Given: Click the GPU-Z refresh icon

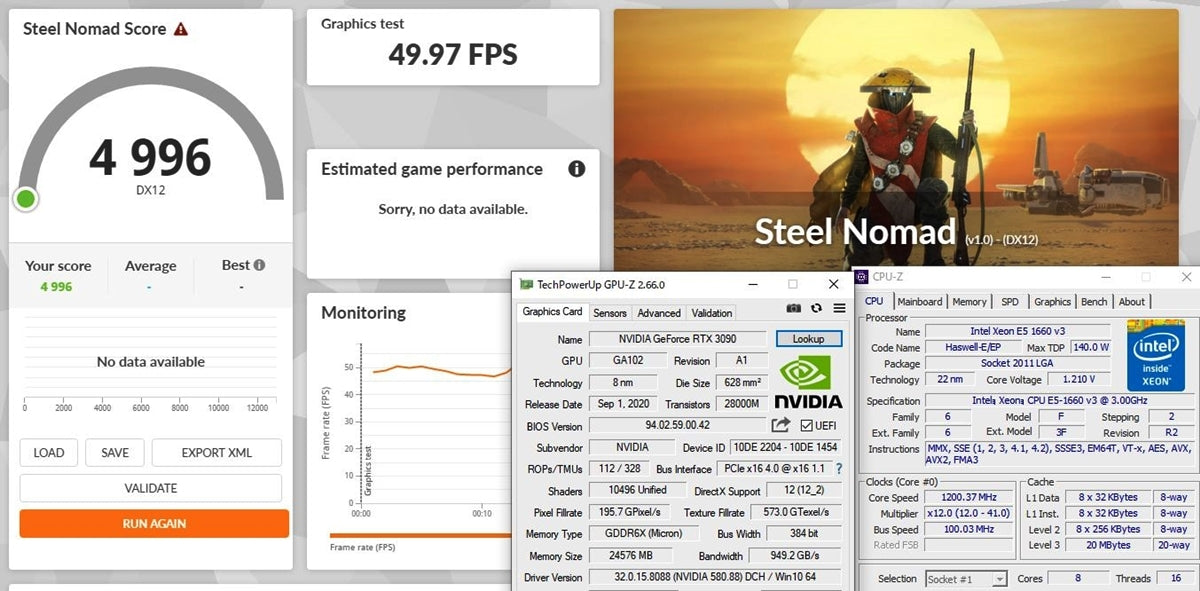Looking at the screenshot, I should [816, 309].
